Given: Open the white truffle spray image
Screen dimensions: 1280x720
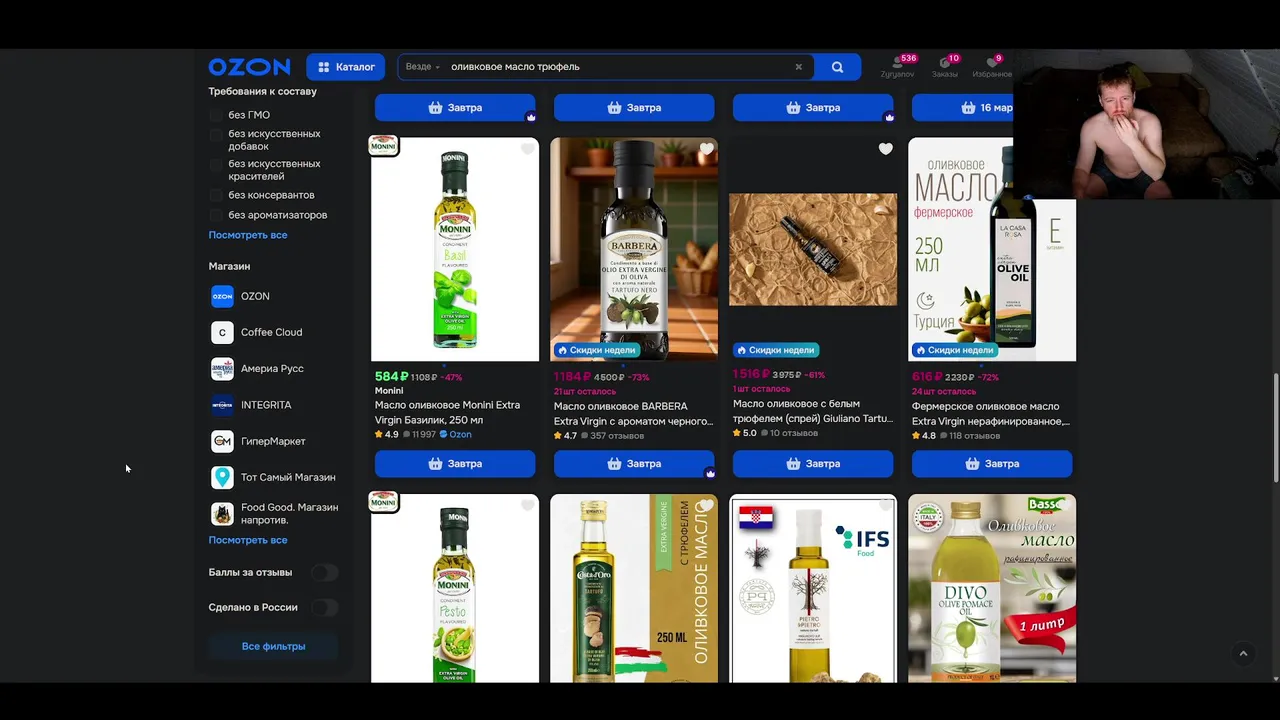Looking at the screenshot, I should point(813,249).
